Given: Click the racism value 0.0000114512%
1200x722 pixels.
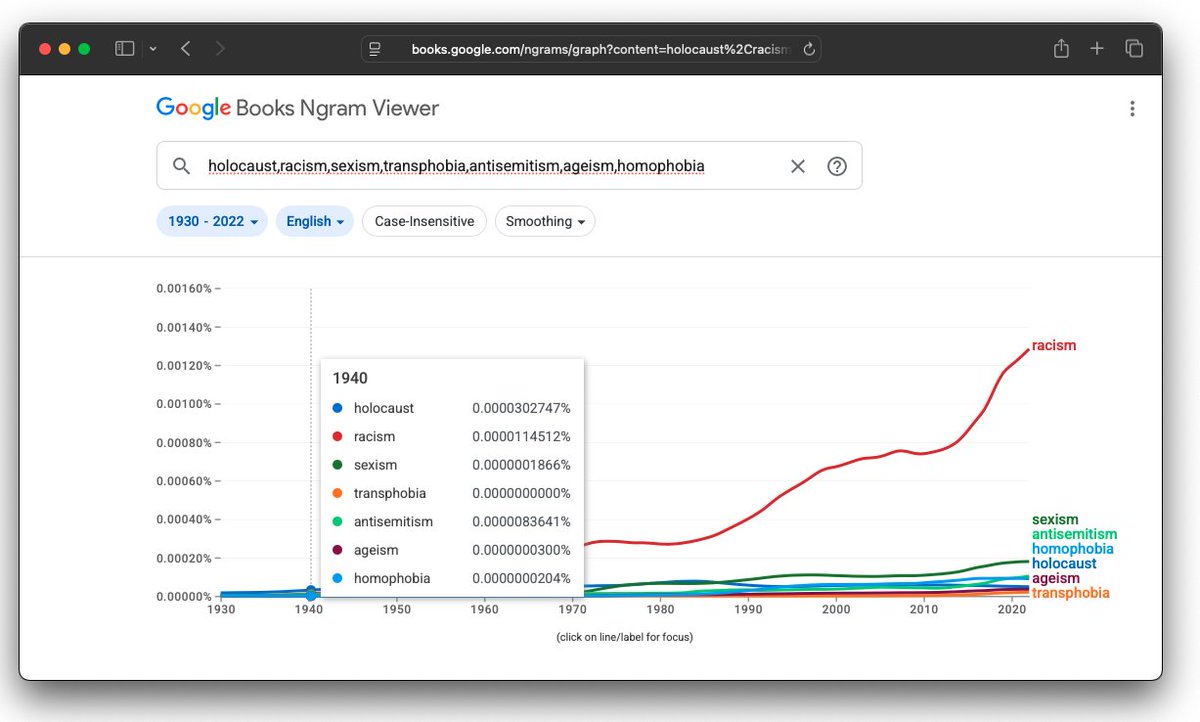Looking at the screenshot, I should 521,436.
